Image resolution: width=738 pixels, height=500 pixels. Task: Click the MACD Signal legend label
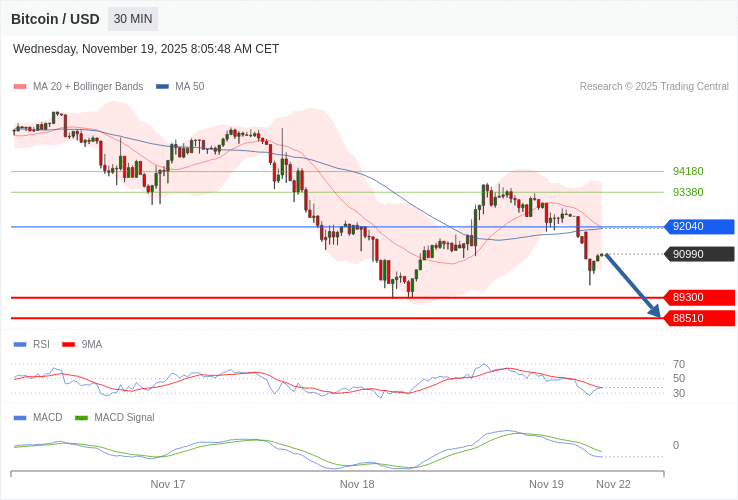[x=124, y=418]
